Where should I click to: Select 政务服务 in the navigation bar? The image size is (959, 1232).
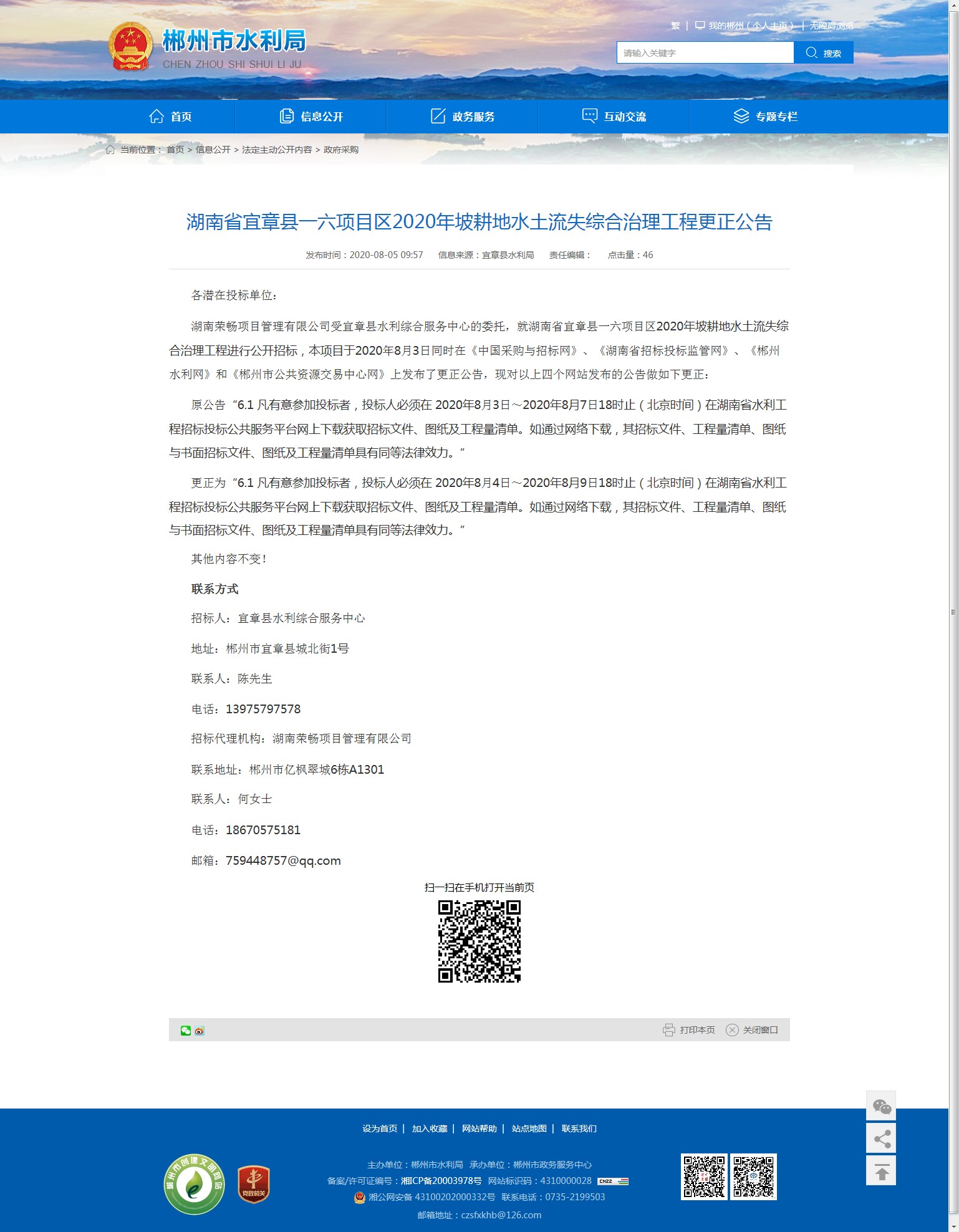click(463, 117)
